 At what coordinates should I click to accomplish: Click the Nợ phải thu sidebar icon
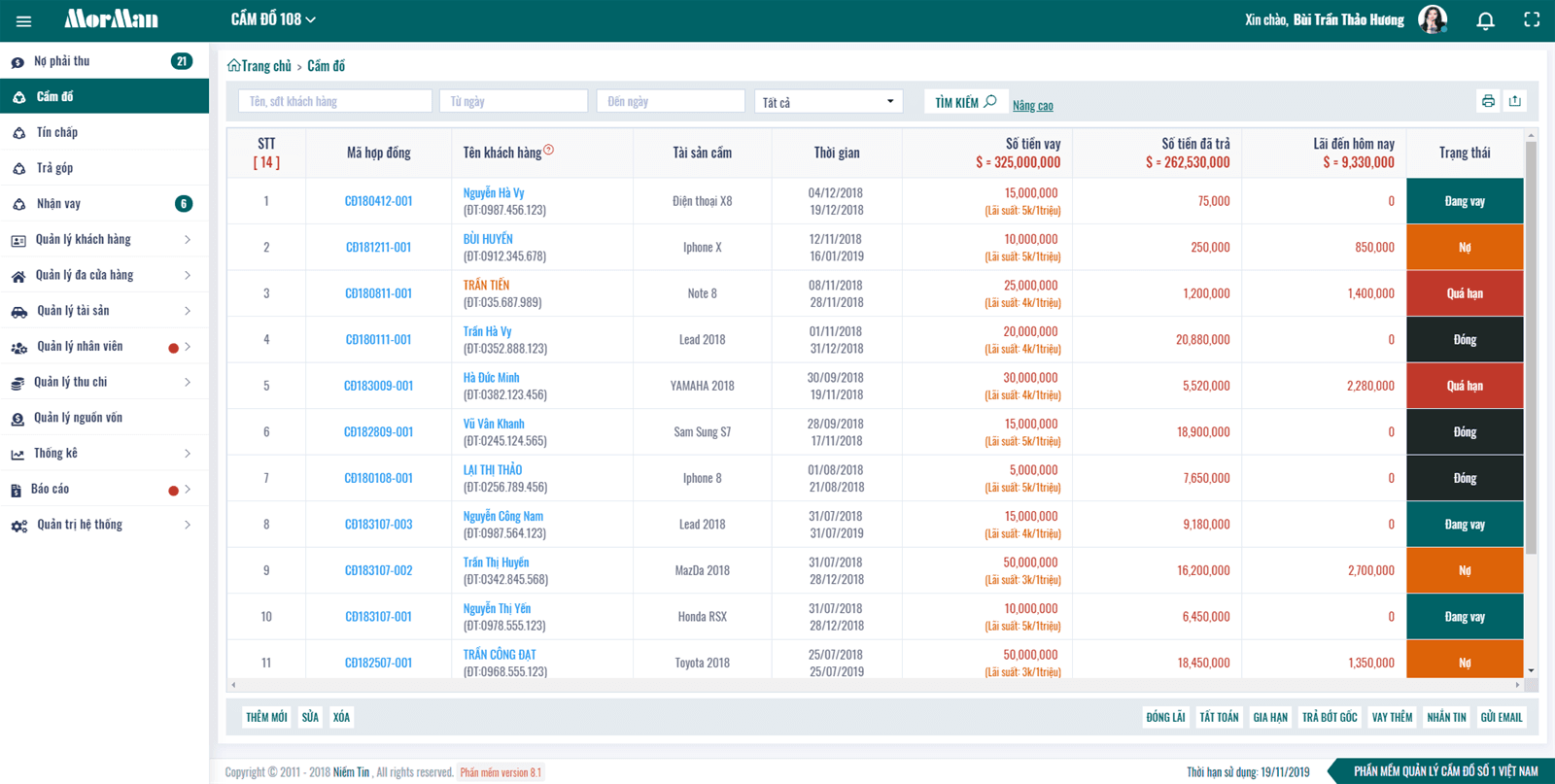[x=17, y=62]
